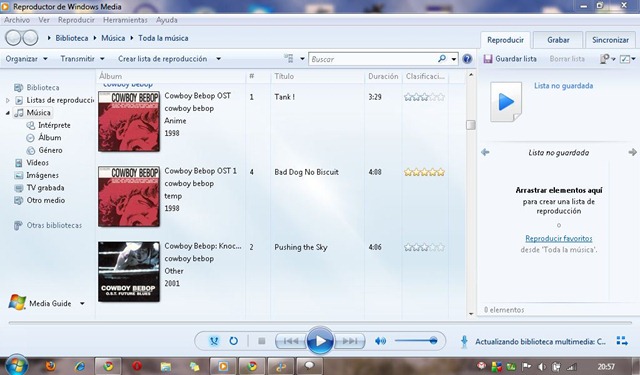Open the Archivo menu

point(17,20)
